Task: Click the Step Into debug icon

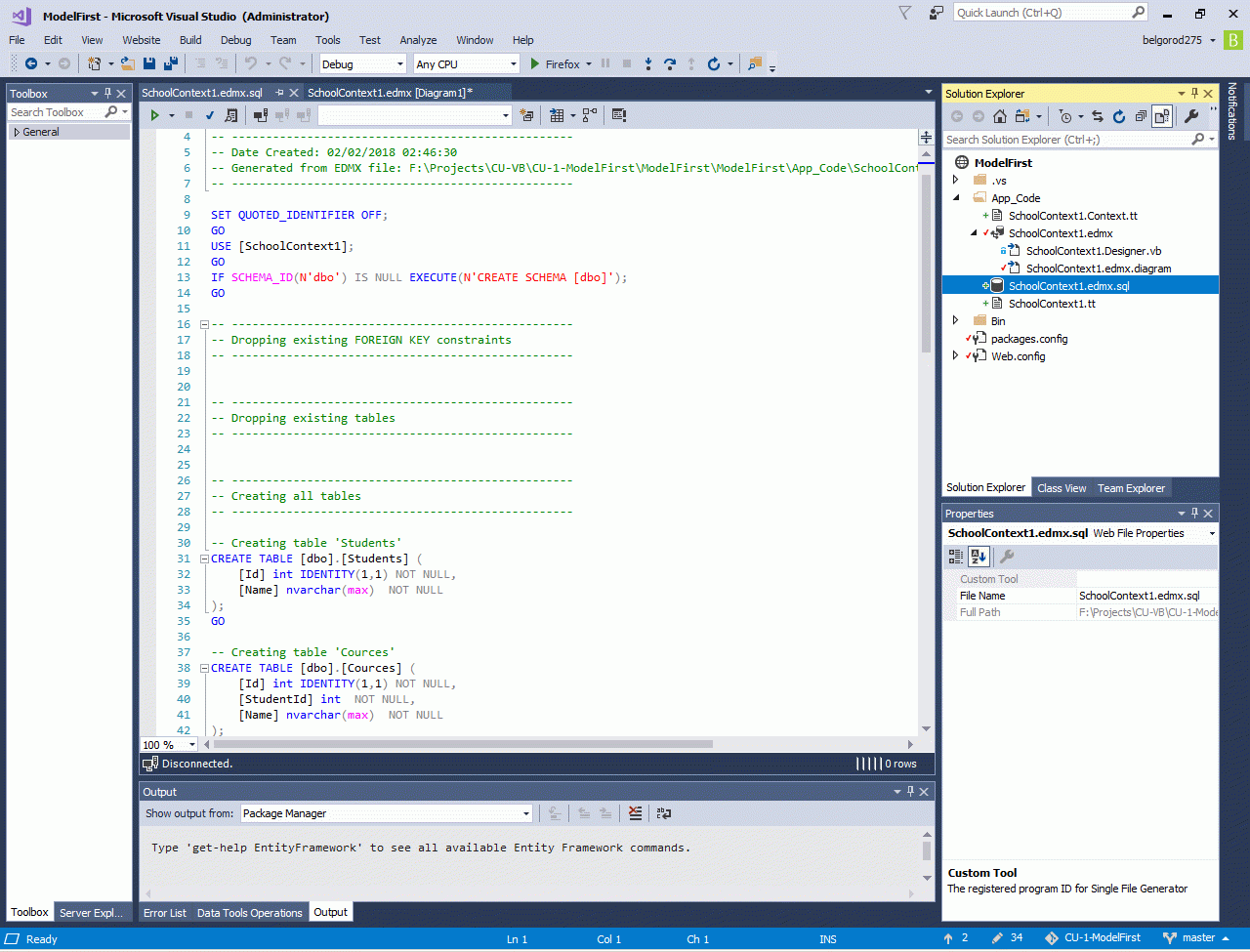Action: point(647,63)
